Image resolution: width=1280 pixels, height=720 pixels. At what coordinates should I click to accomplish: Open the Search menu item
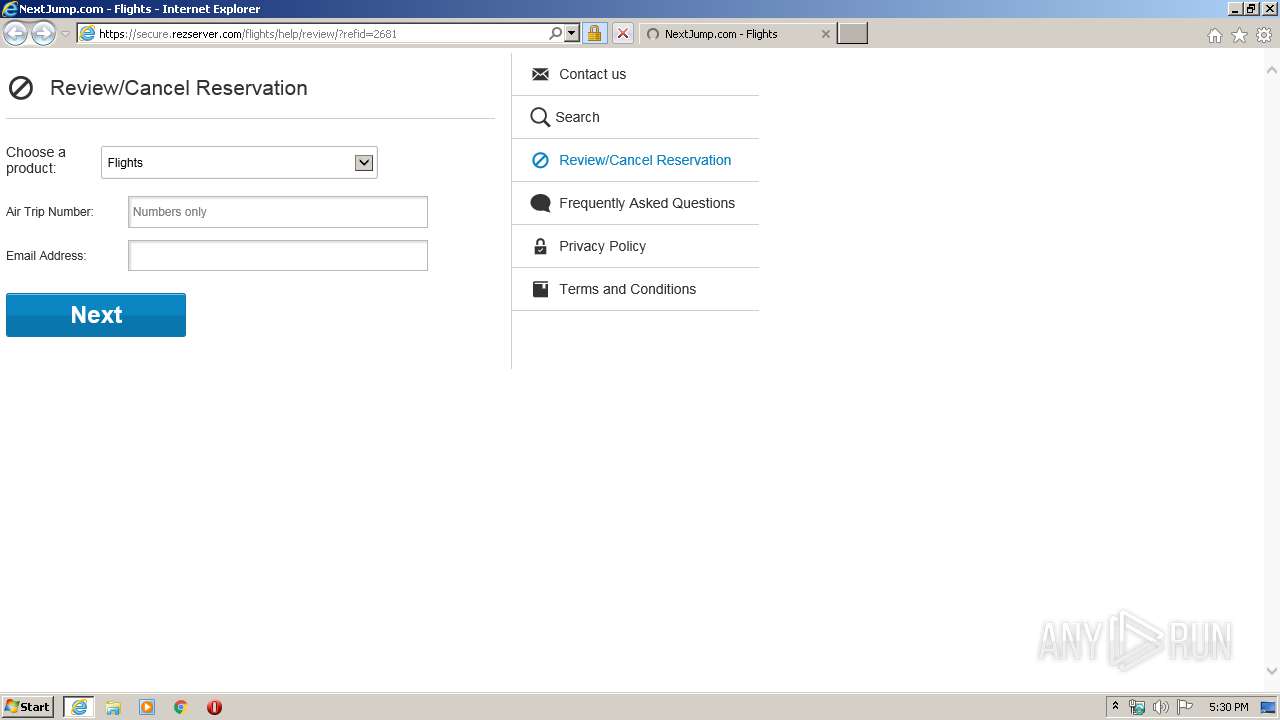[x=577, y=117]
